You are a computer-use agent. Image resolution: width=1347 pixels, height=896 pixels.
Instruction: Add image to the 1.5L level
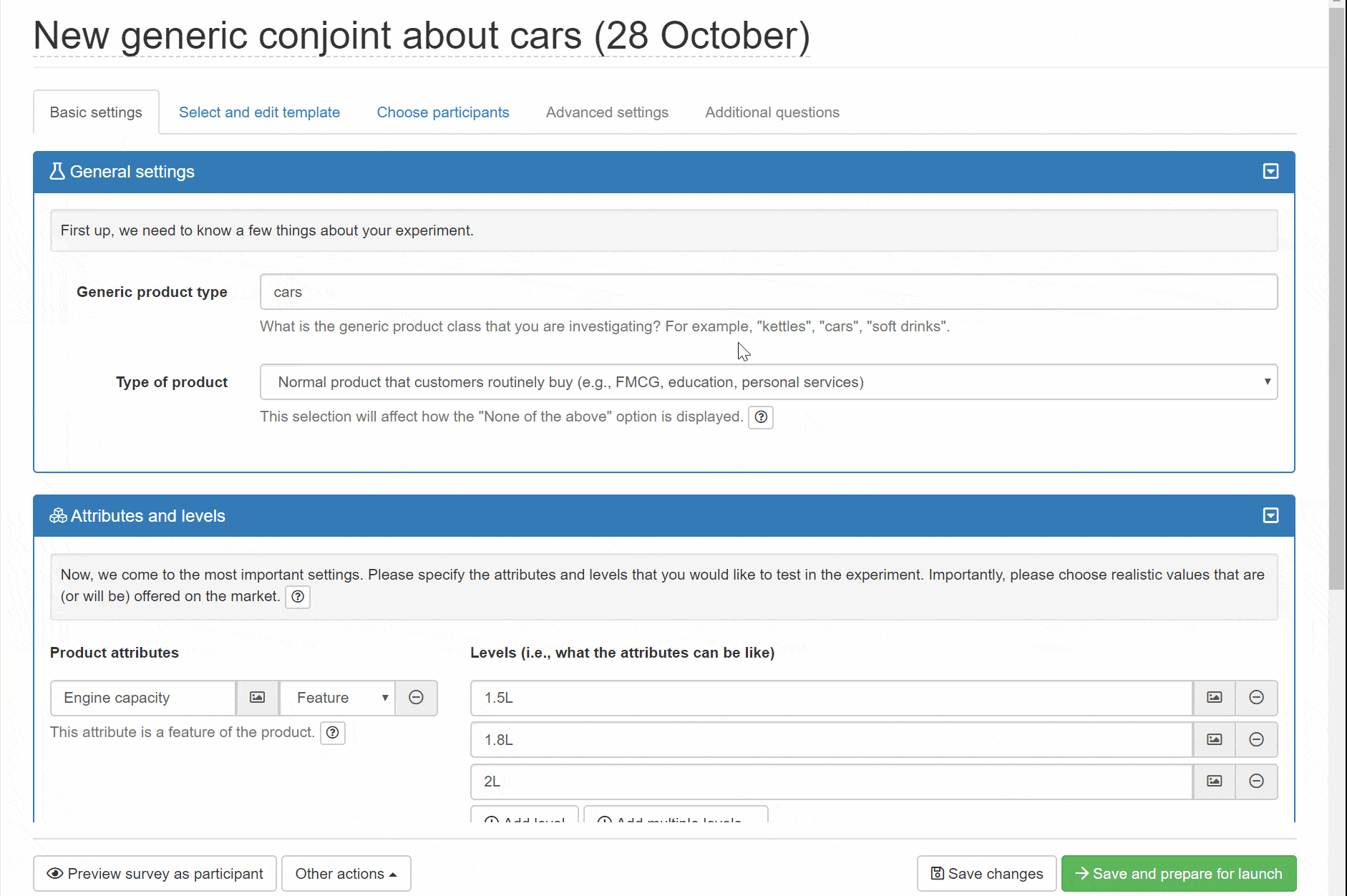pyautogui.click(x=1214, y=698)
